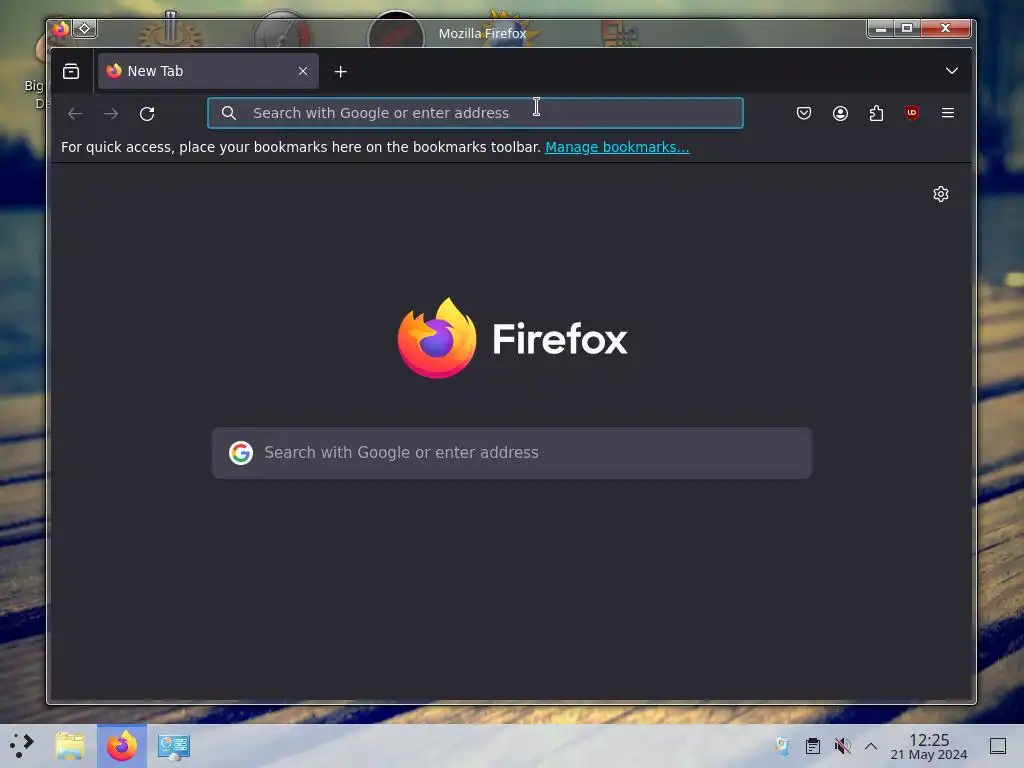Follow the Manage bookmarks link

(x=617, y=147)
